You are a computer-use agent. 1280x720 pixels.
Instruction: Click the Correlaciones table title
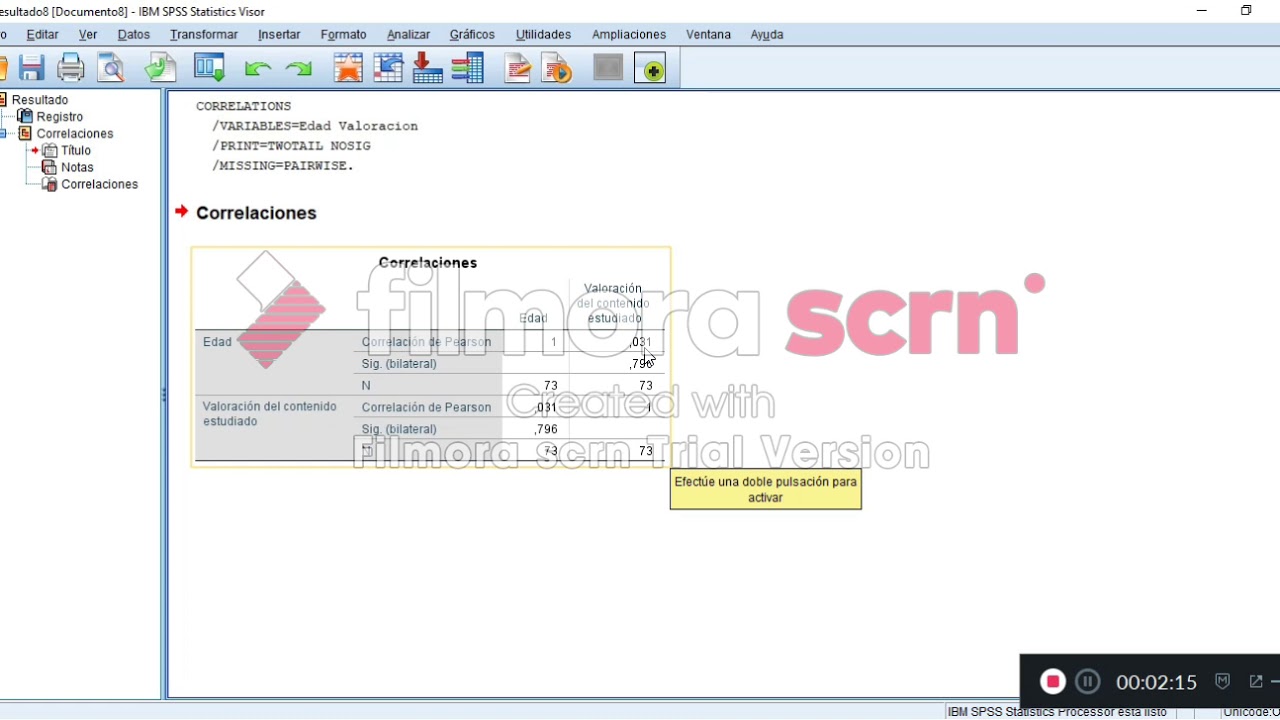point(428,263)
